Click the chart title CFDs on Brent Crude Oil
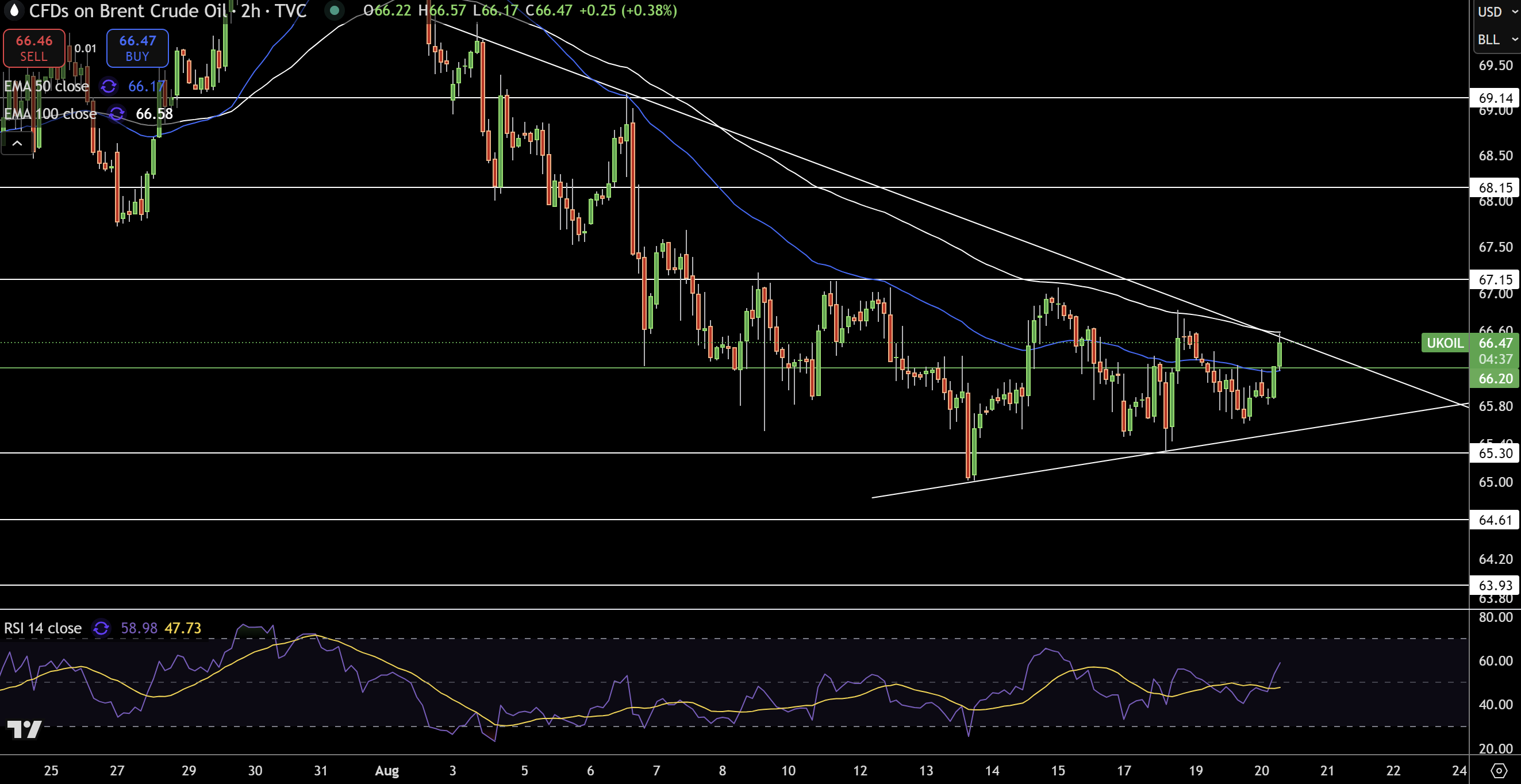 point(128,10)
